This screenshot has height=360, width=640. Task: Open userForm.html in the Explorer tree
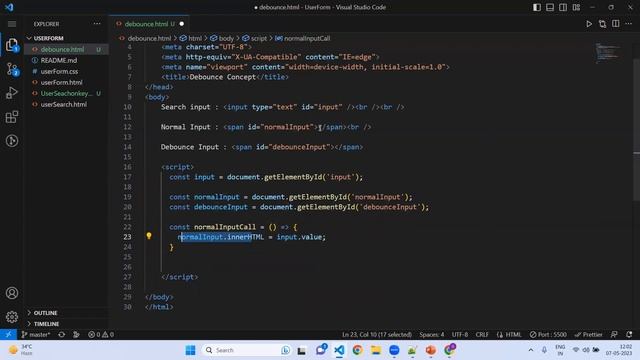(x=61, y=82)
